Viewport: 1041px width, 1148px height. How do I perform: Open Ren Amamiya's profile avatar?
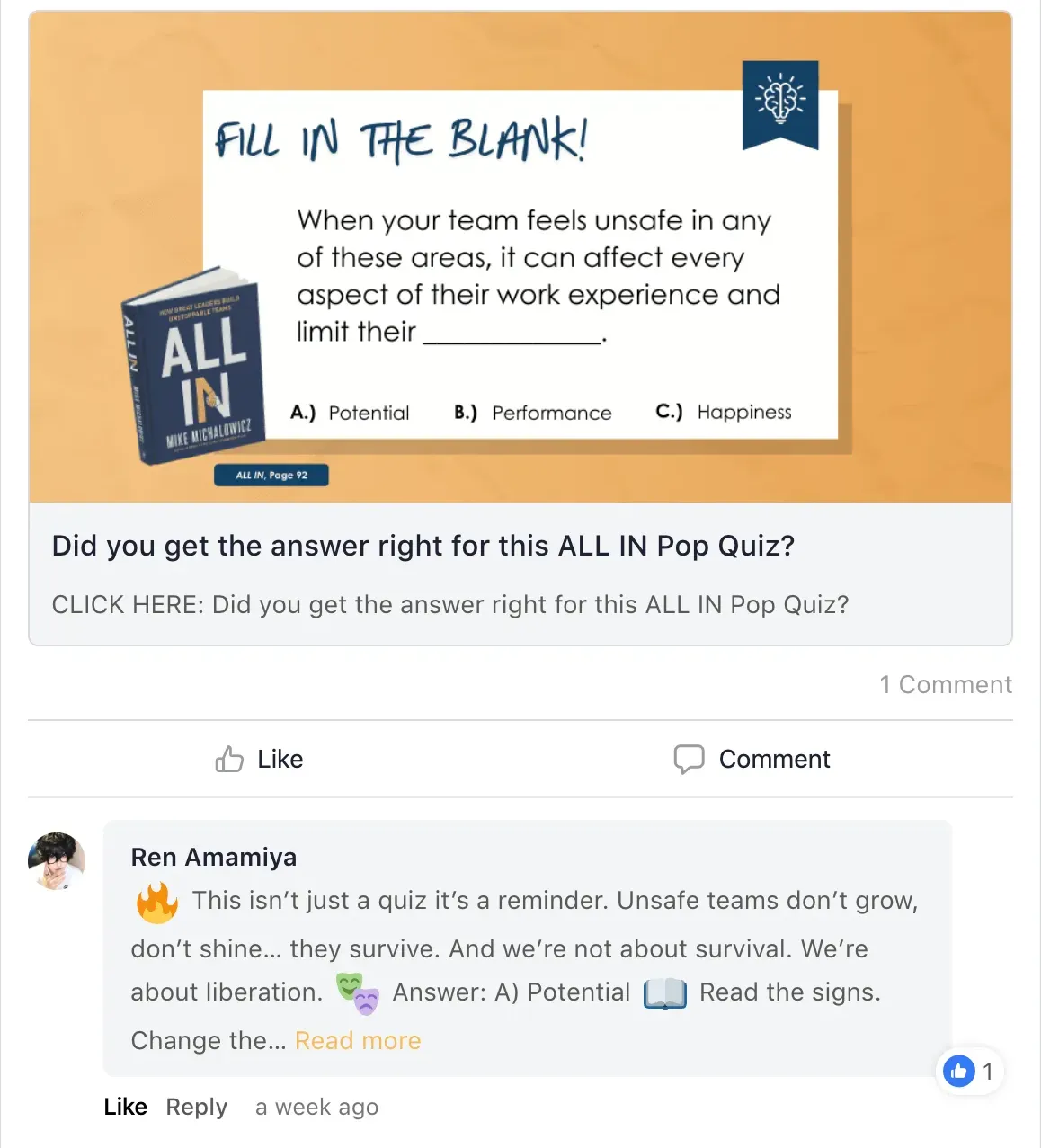(x=57, y=861)
